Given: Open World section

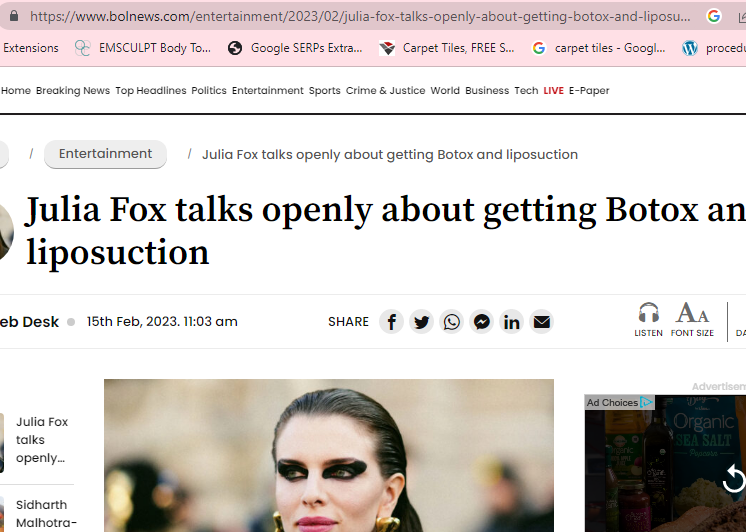Looking at the screenshot, I should pyautogui.click(x=445, y=90).
